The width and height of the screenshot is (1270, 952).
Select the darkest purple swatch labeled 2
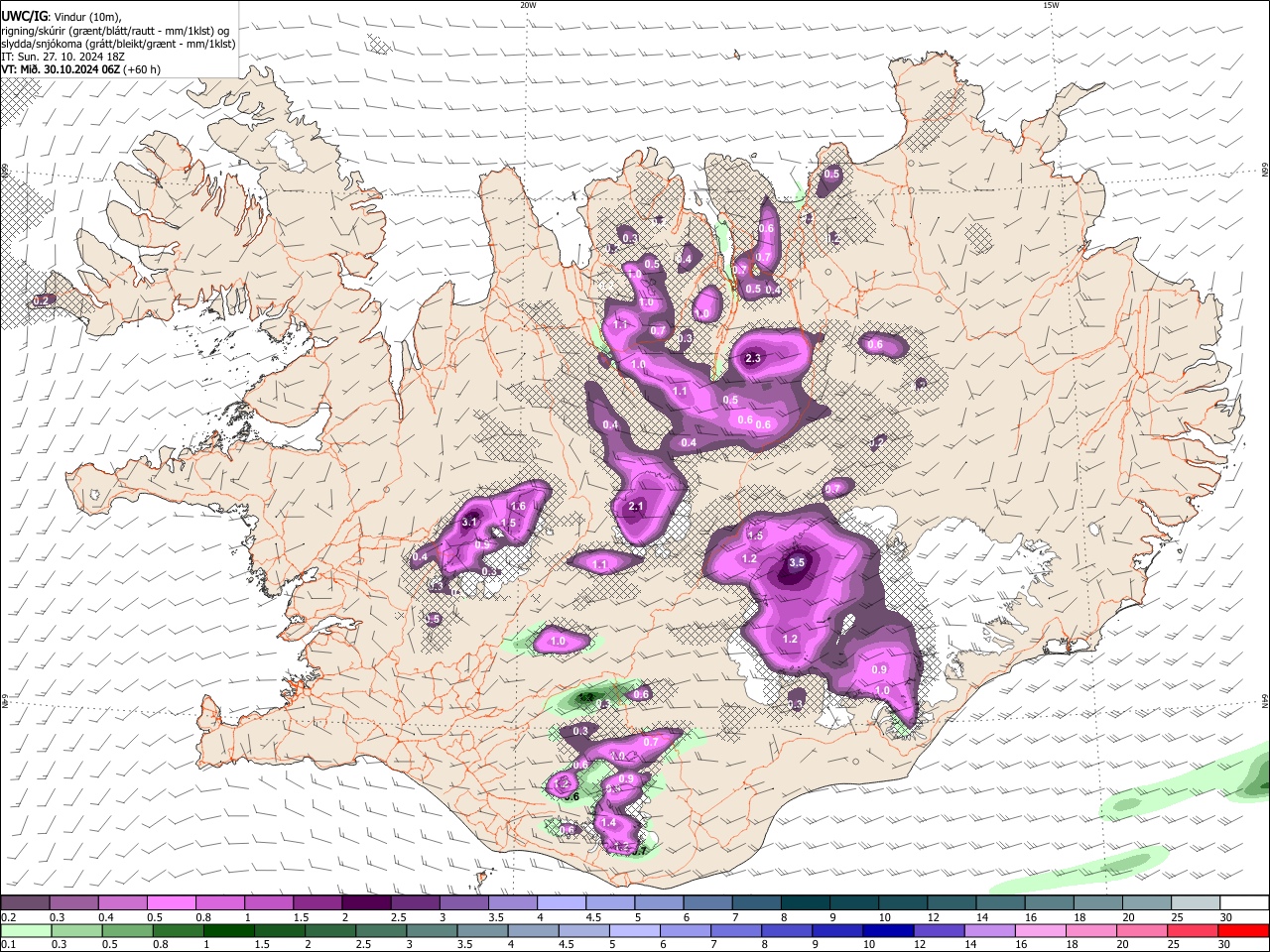367,903
